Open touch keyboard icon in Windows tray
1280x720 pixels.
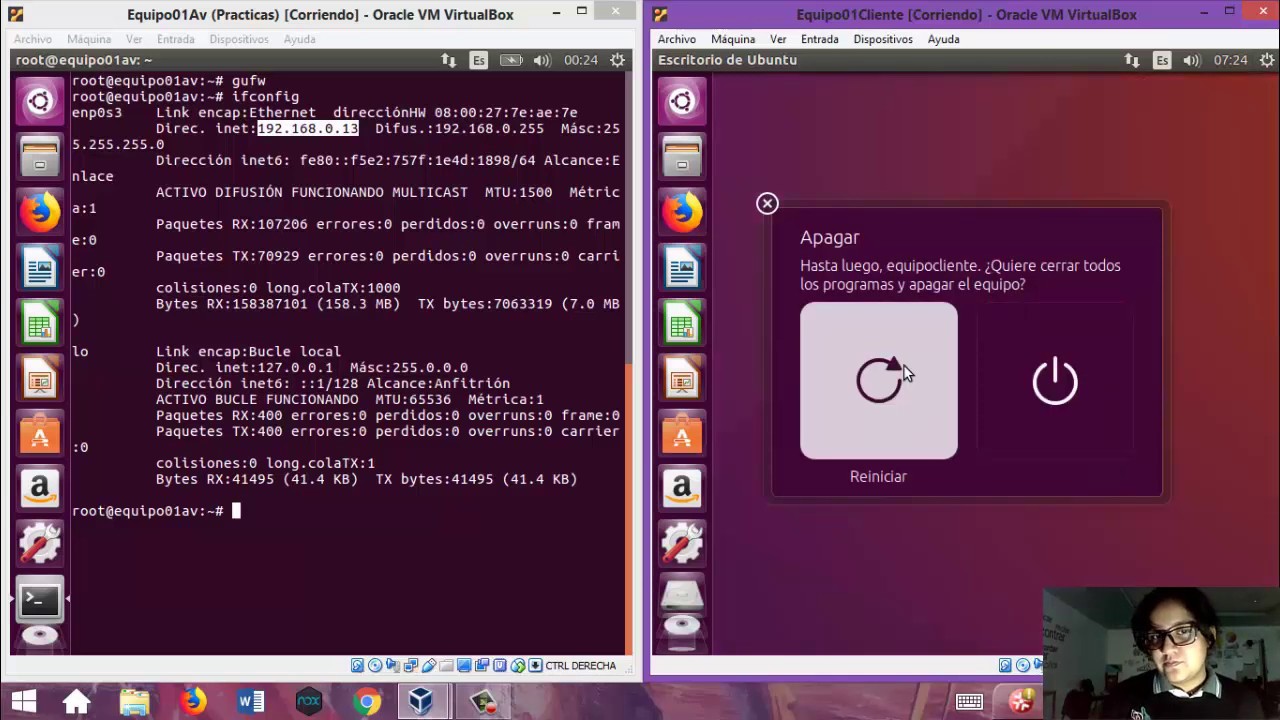click(969, 701)
